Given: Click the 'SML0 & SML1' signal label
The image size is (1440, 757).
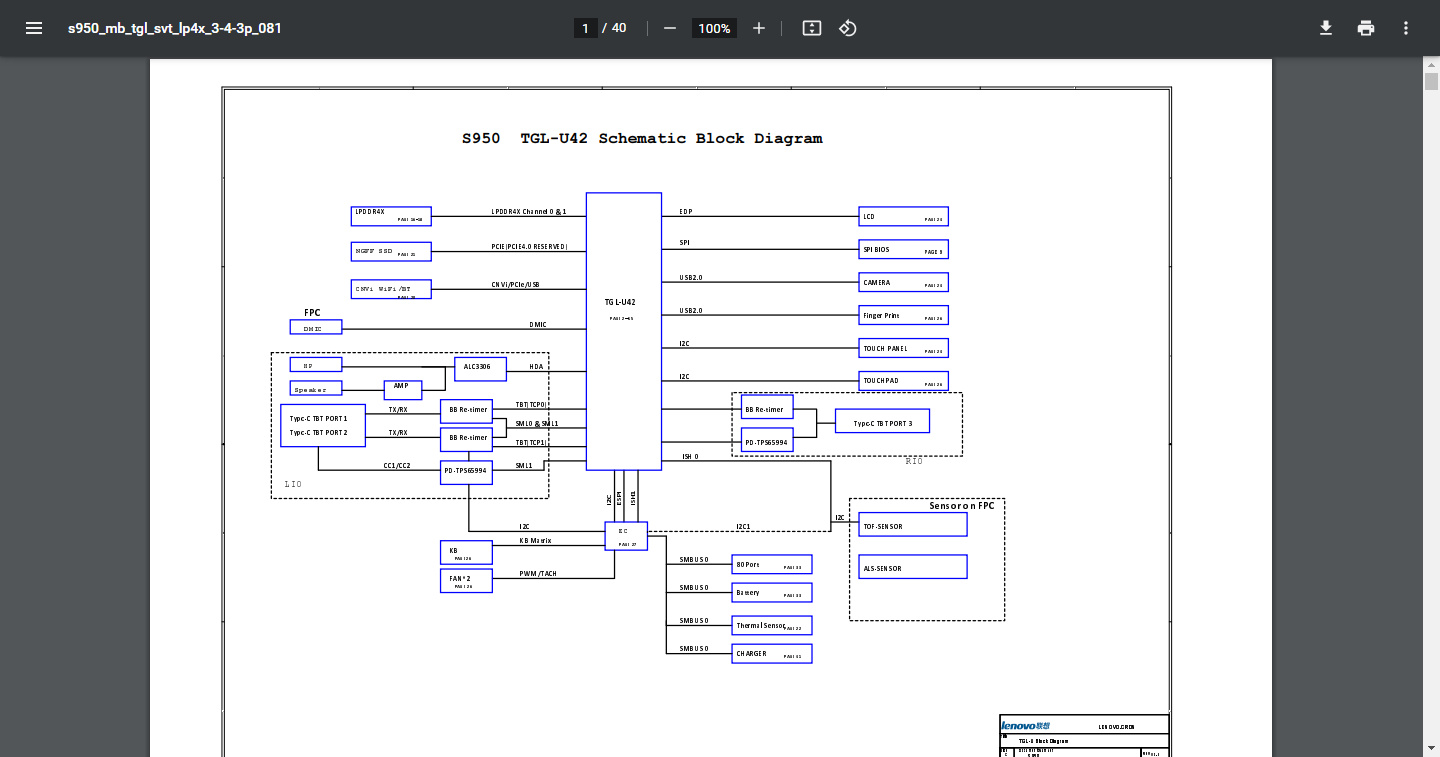Looking at the screenshot, I should [x=537, y=423].
